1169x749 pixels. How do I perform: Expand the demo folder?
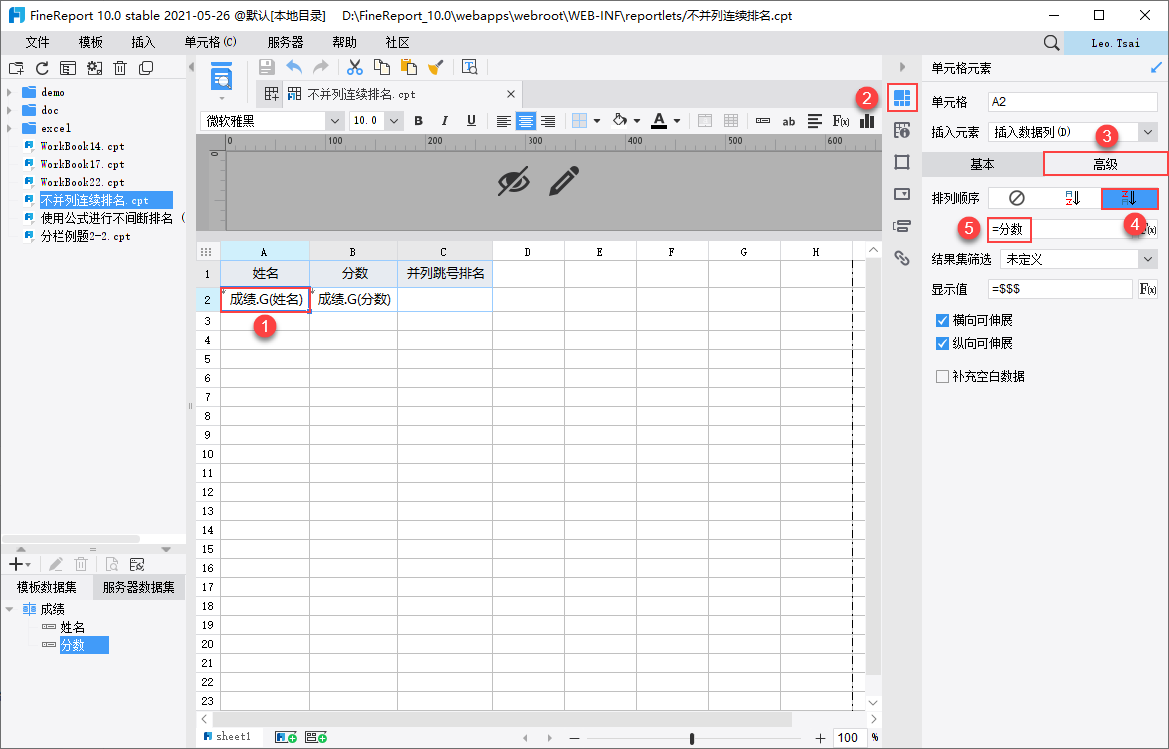9,92
